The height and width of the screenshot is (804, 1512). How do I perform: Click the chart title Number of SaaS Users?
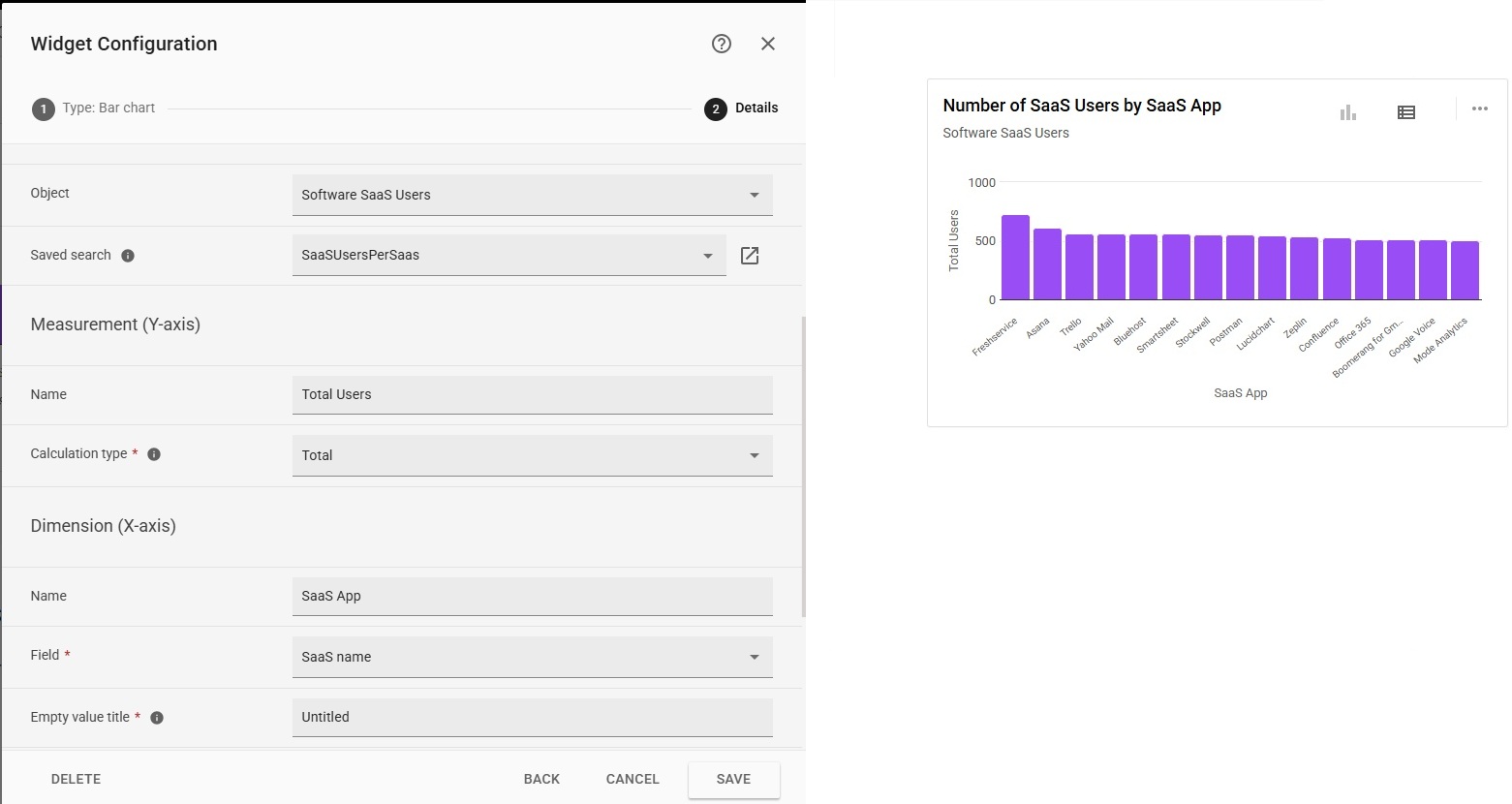(1082, 106)
